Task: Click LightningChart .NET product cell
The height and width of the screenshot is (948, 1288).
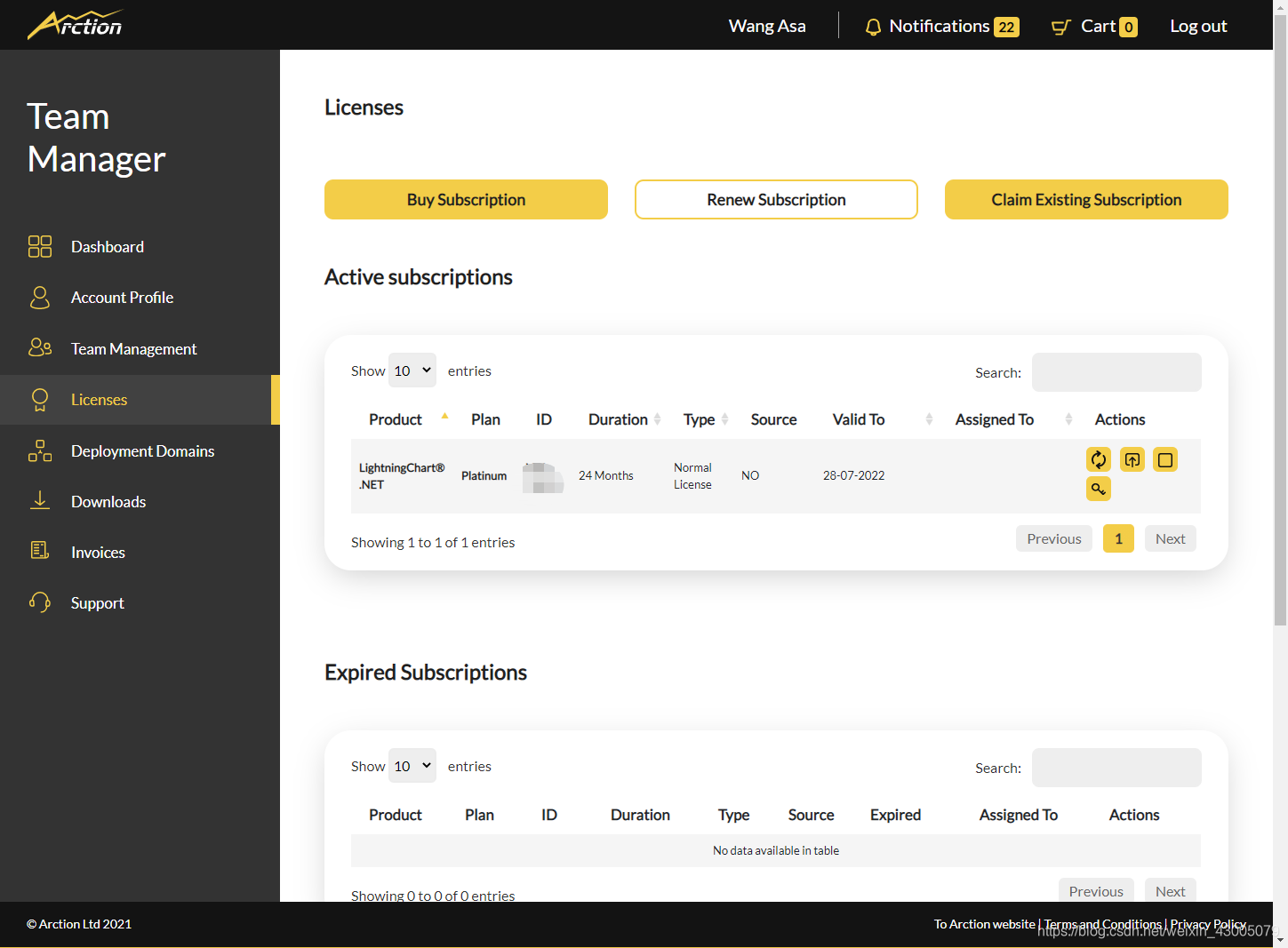Action: [401, 476]
